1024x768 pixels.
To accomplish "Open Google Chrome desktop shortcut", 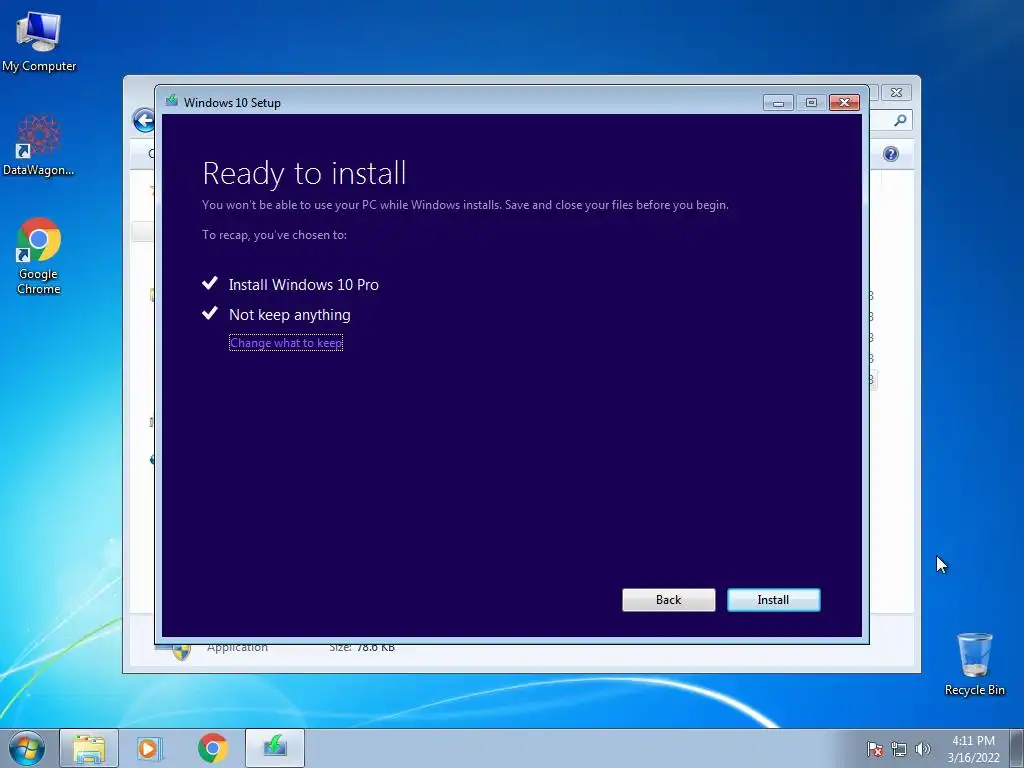I will [39, 256].
